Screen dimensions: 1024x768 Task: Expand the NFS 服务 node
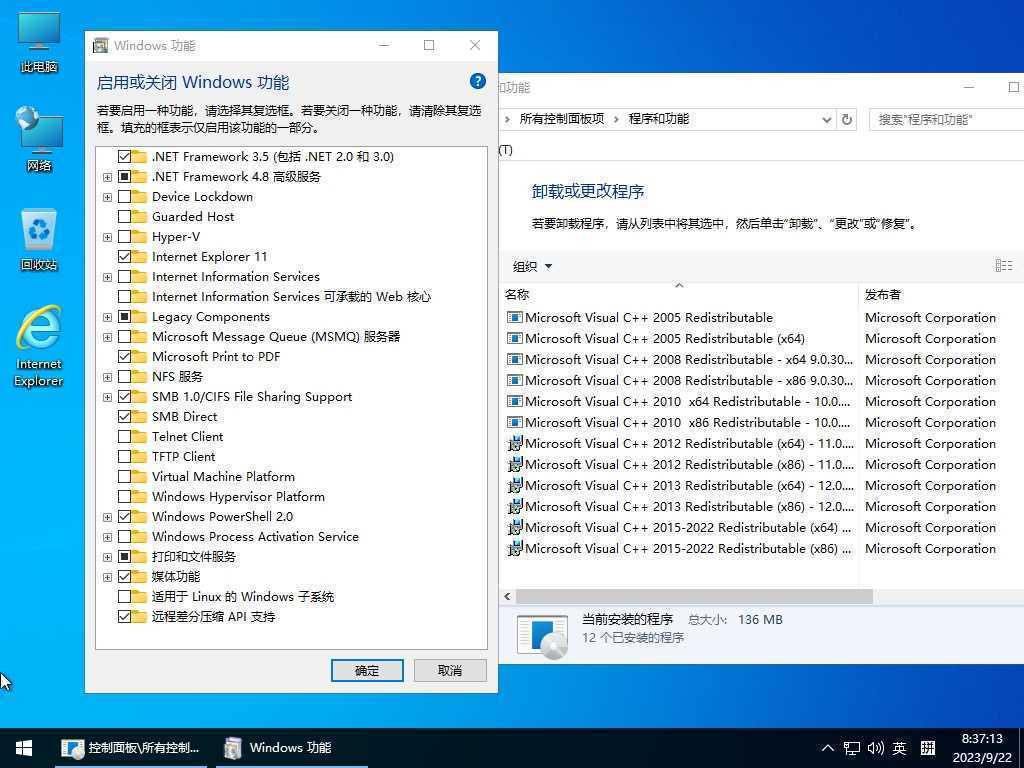pyautogui.click(x=107, y=377)
